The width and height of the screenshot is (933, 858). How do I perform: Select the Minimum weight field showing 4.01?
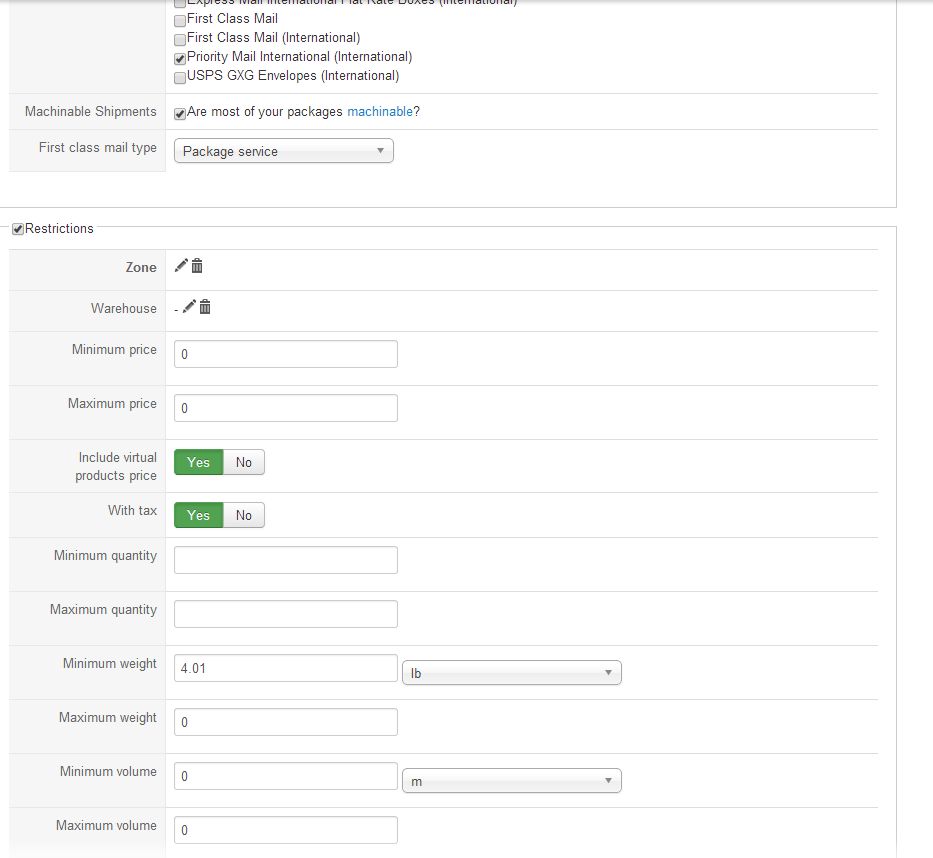point(286,668)
